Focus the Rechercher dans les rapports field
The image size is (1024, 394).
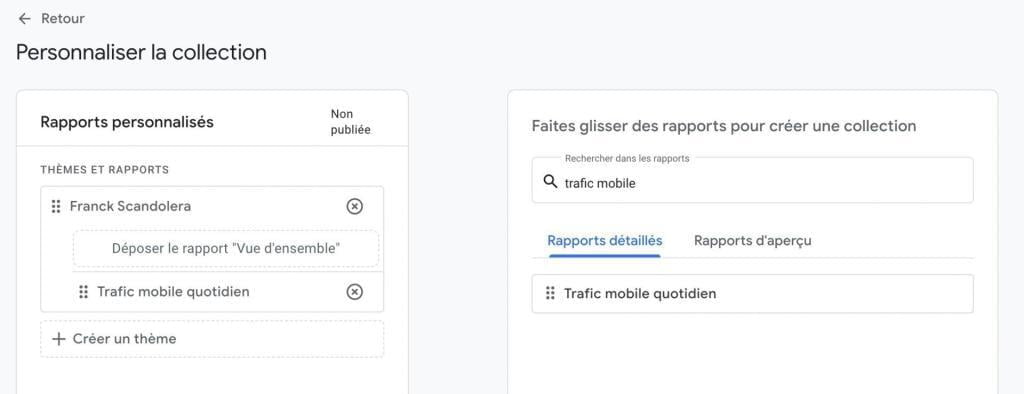point(752,180)
